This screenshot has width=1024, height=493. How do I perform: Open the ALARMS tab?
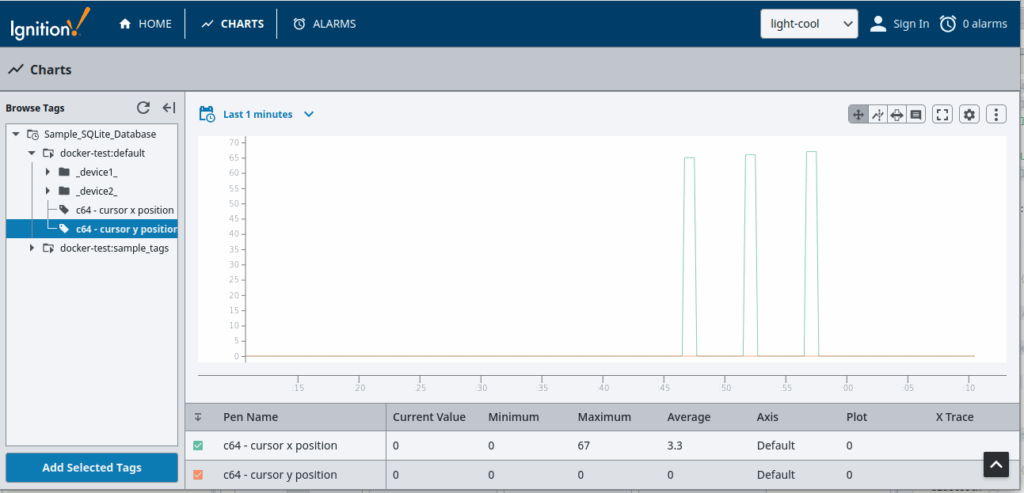click(324, 24)
